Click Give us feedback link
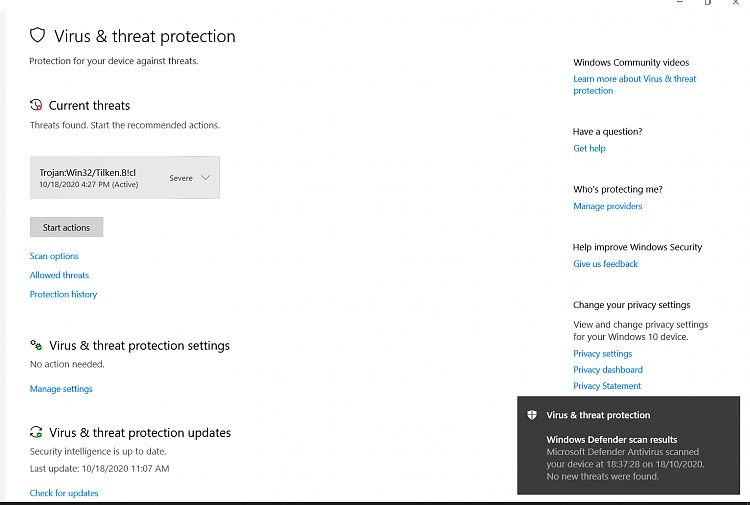This screenshot has width=750, height=505. tap(606, 264)
